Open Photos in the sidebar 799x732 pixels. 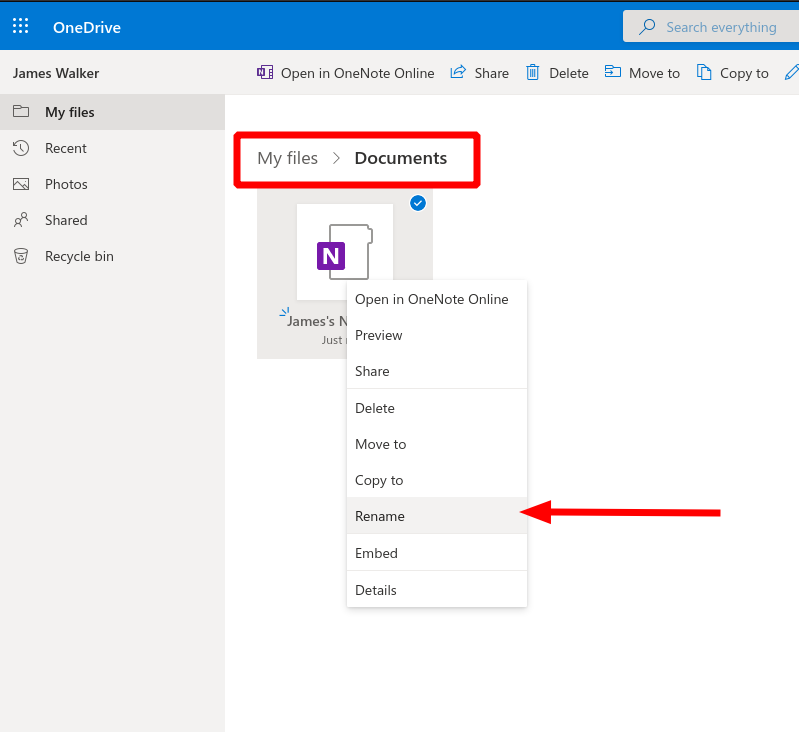click(112, 184)
